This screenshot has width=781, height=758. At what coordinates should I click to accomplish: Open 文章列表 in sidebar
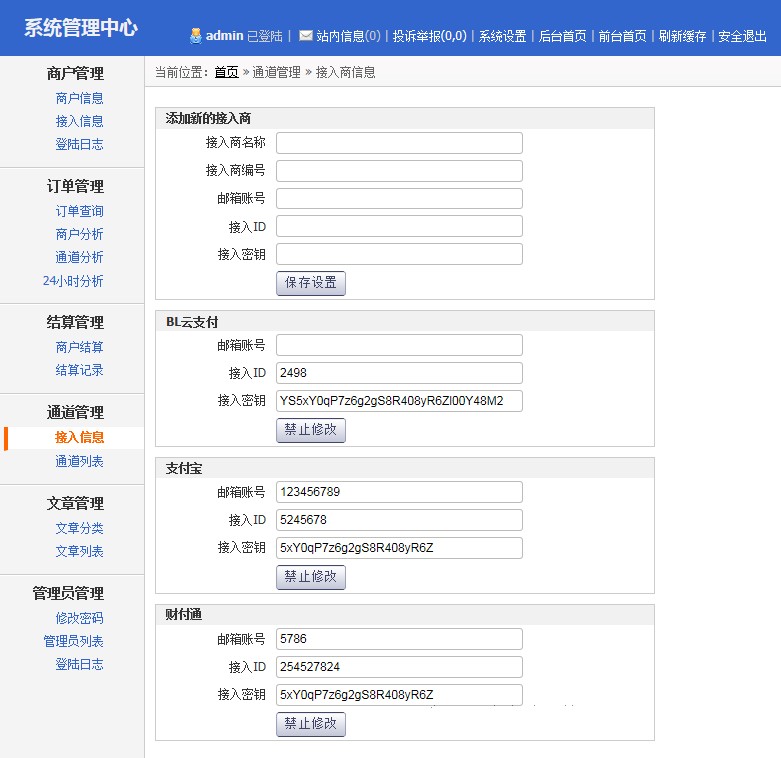[x=79, y=551]
